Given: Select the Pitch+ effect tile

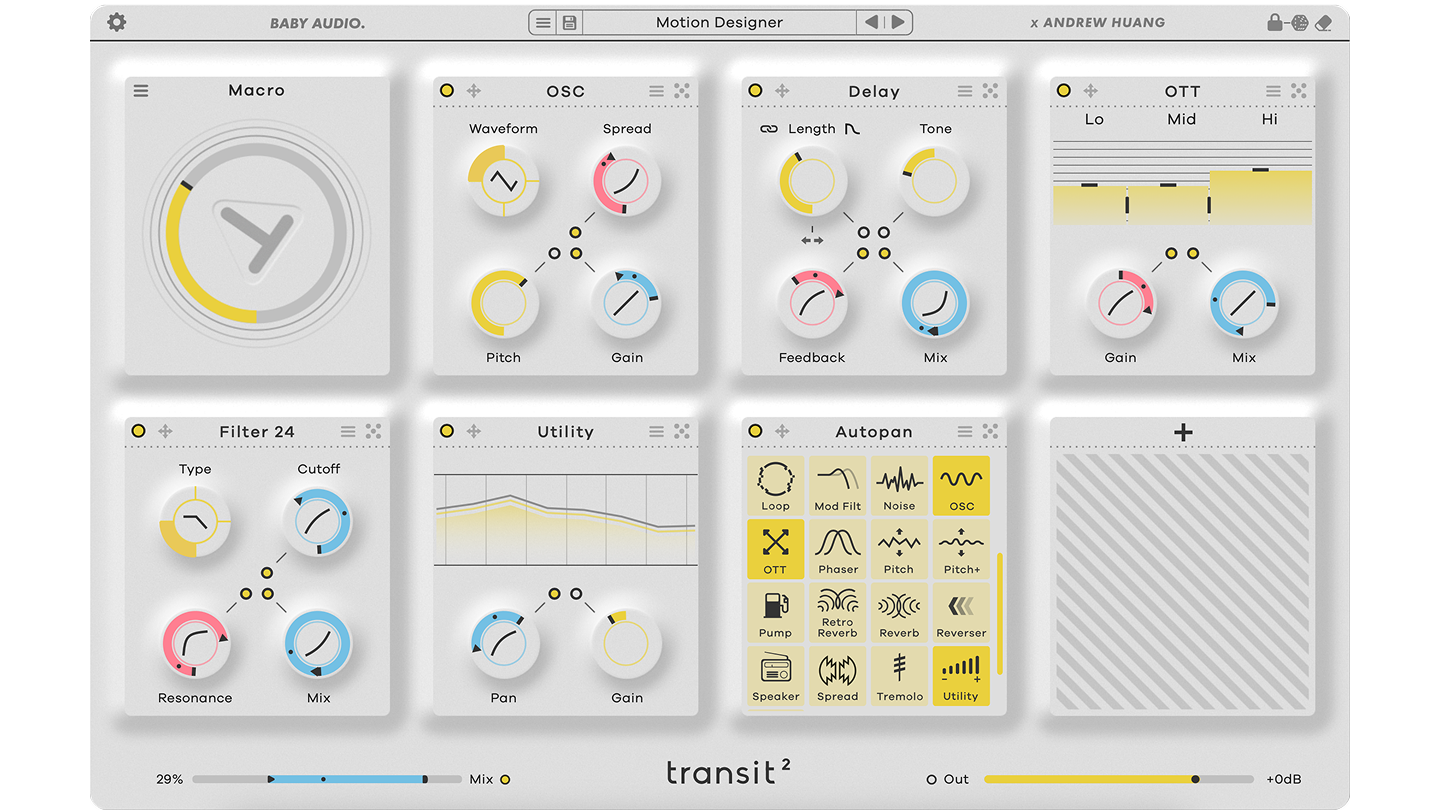Looking at the screenshot, I should coord(961,549).
